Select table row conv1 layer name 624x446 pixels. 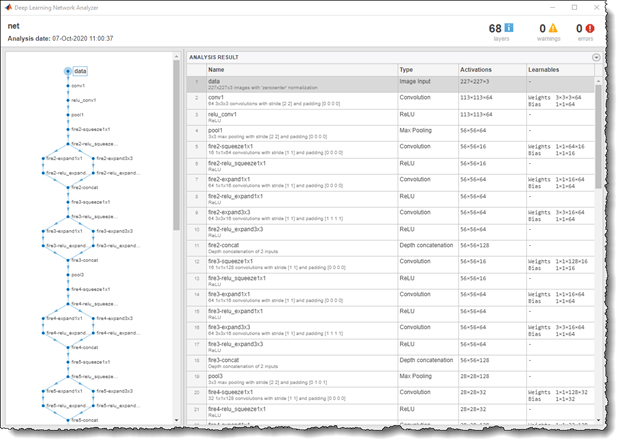[x=216, y=97]
